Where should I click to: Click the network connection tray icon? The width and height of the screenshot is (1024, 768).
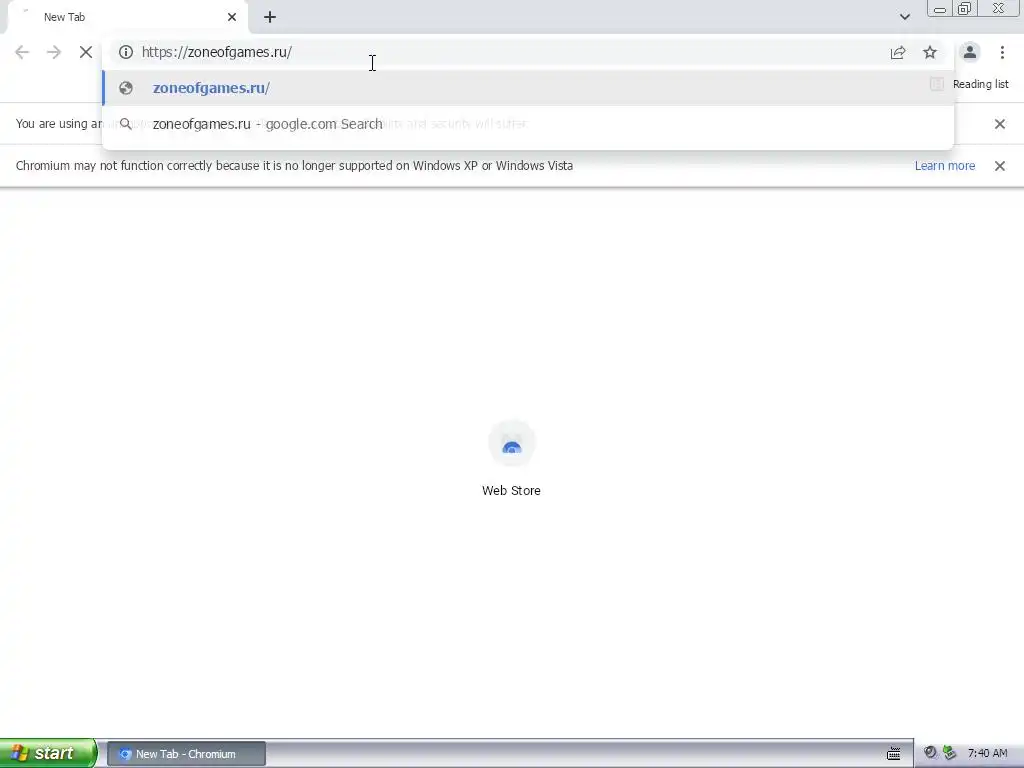tap(949, 753)
